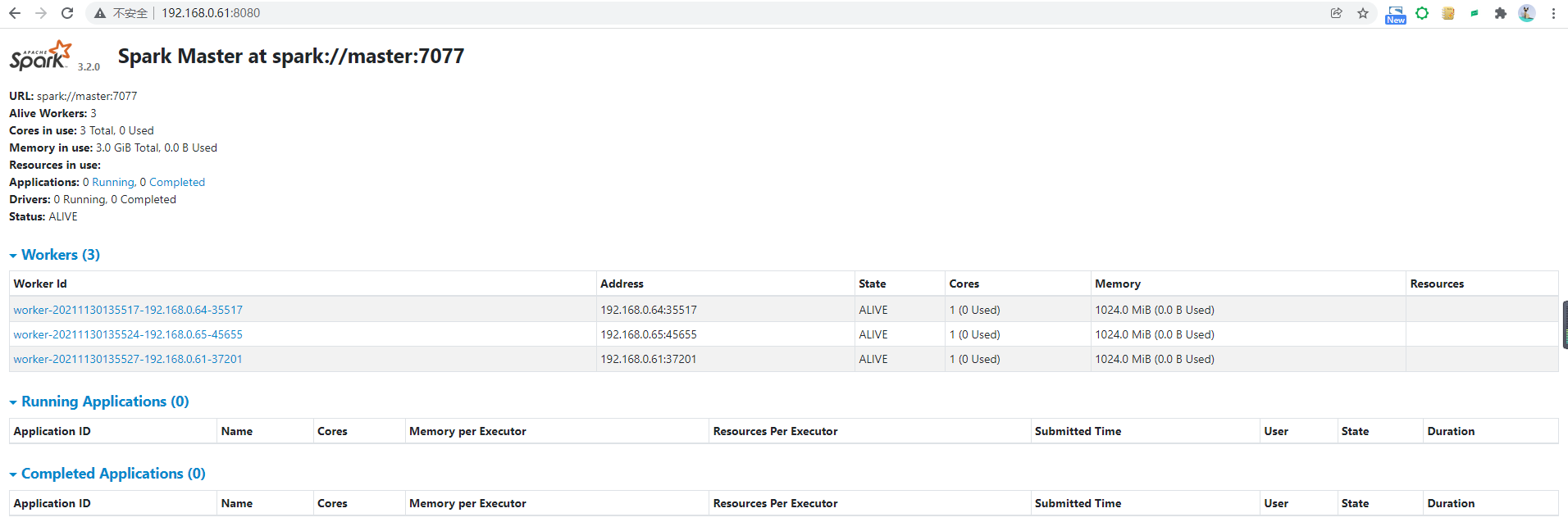Open worker link for 192.168.0.65-45655
This screenshot has width=1568, height=531.
pyautogui.click(x=128, y=334)
